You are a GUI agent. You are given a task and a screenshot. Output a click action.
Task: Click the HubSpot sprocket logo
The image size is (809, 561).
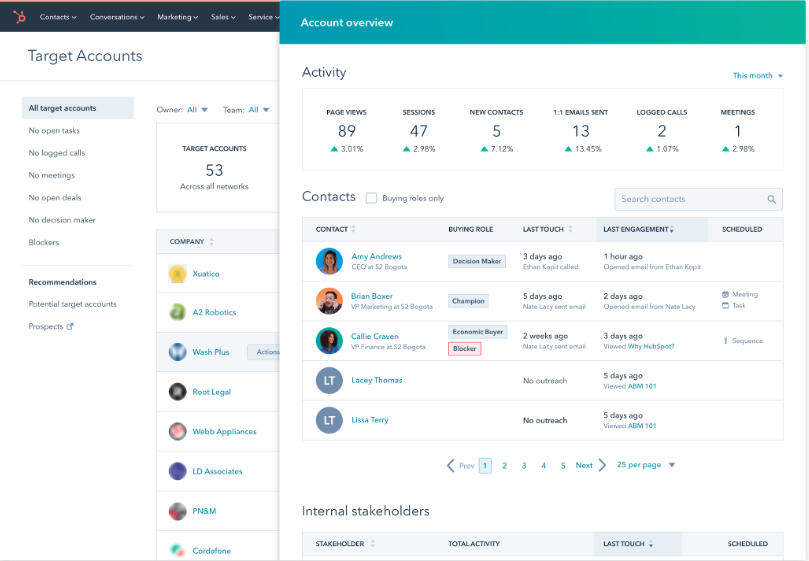tap(20, 17)
